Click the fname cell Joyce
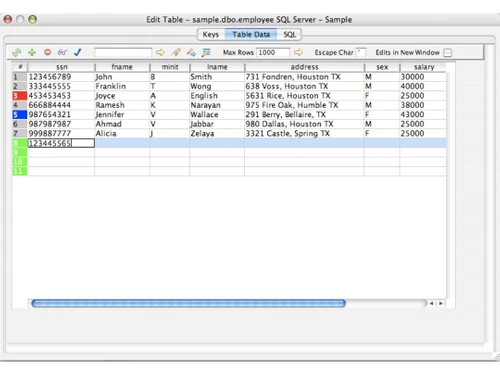The image size is (500, 375). tap(122, 96)
